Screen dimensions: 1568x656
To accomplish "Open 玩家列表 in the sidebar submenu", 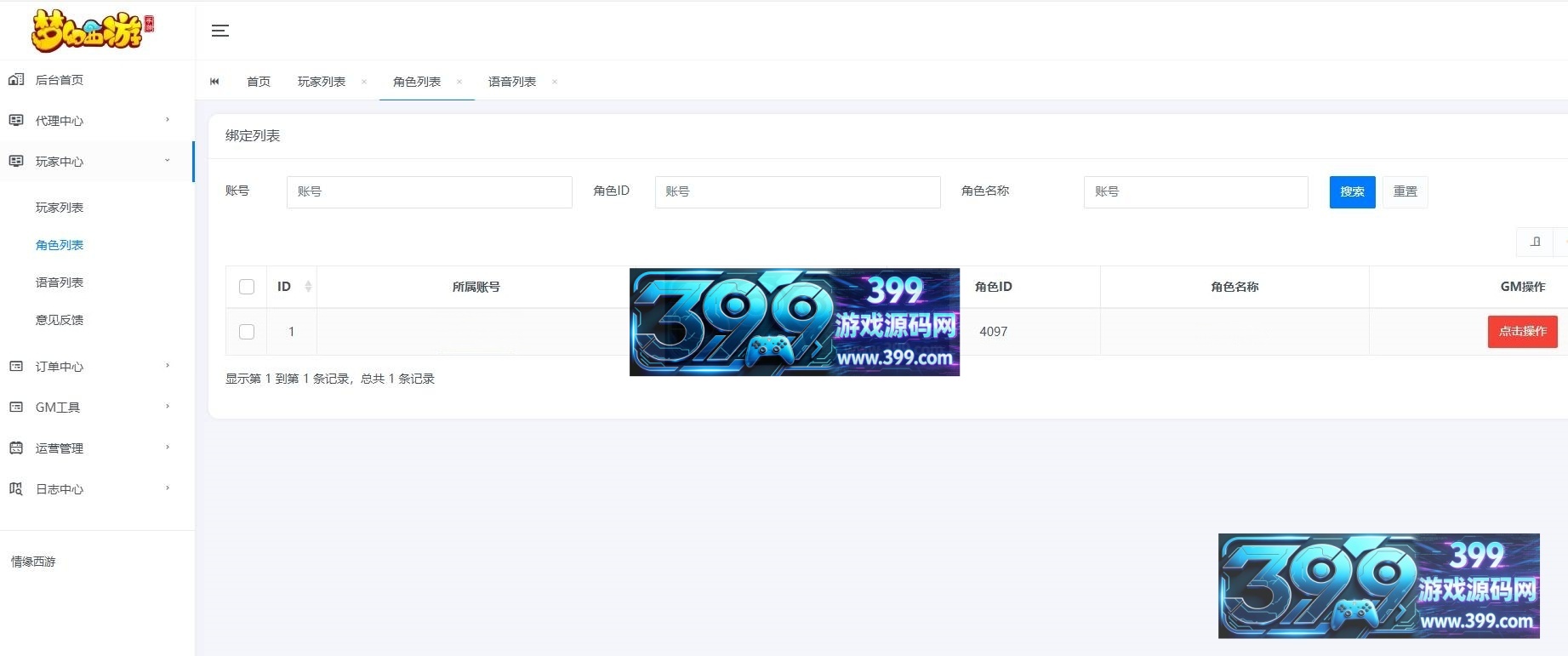I will click(x=60, y=208).
